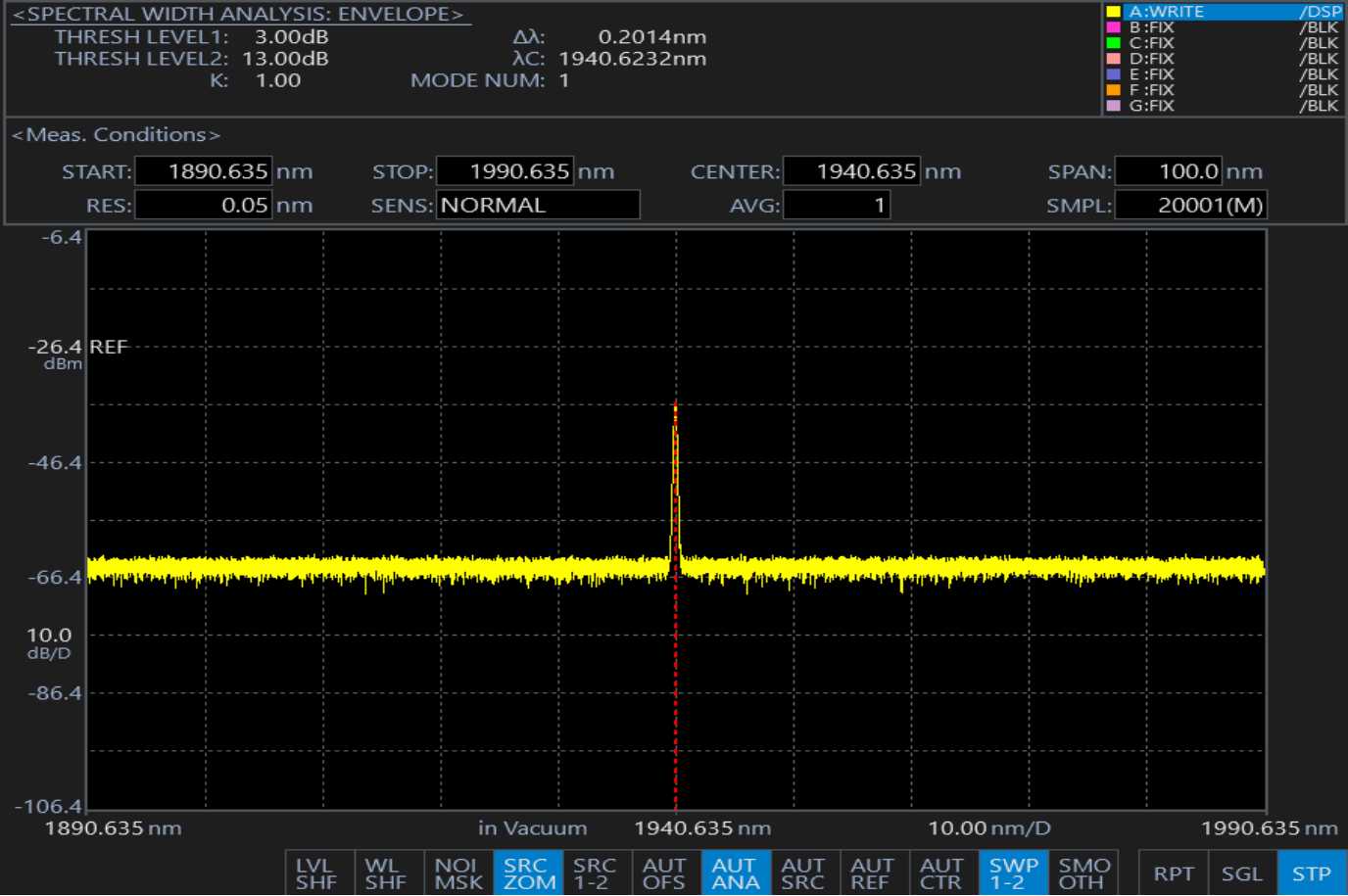Run a single sweep with SGL
The width and height of the screenshot is (1348, 896).
(x=1241, y=873)
